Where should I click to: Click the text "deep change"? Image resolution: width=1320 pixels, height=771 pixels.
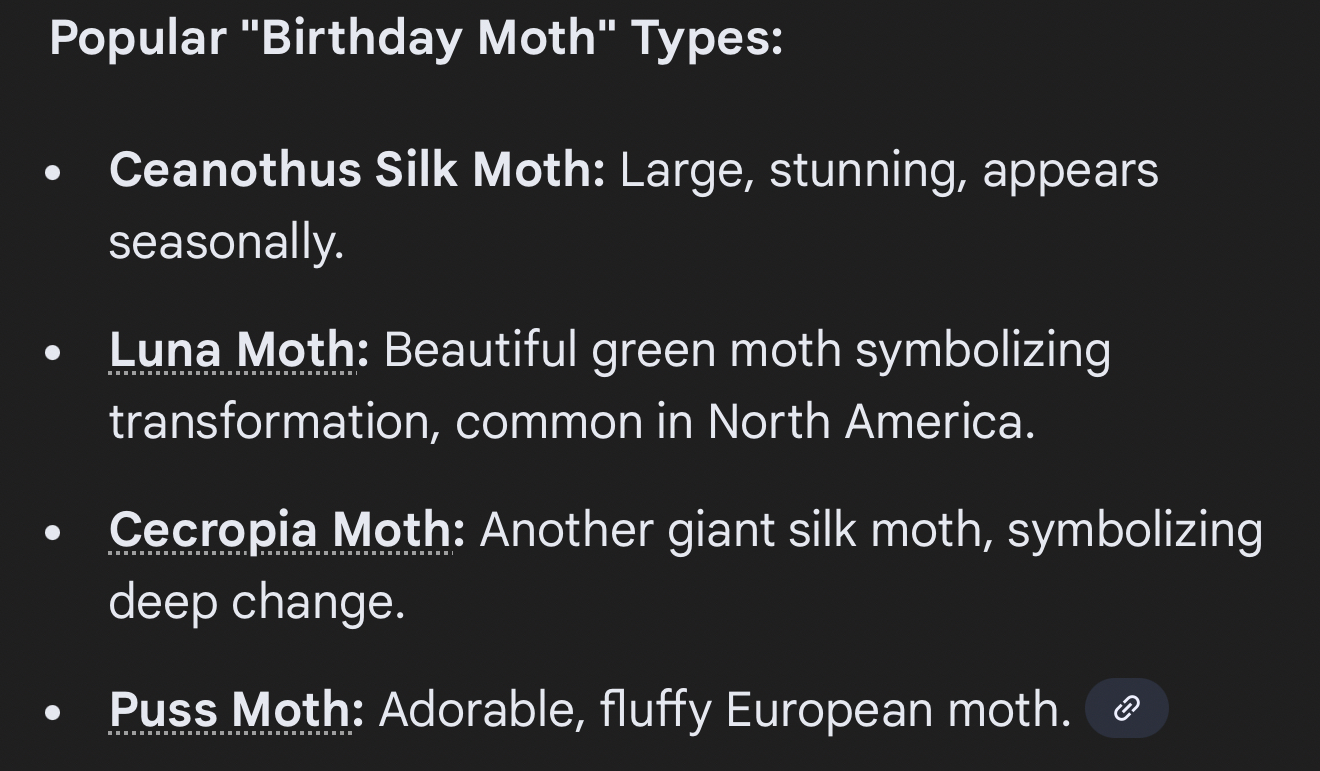click(254, 602)
